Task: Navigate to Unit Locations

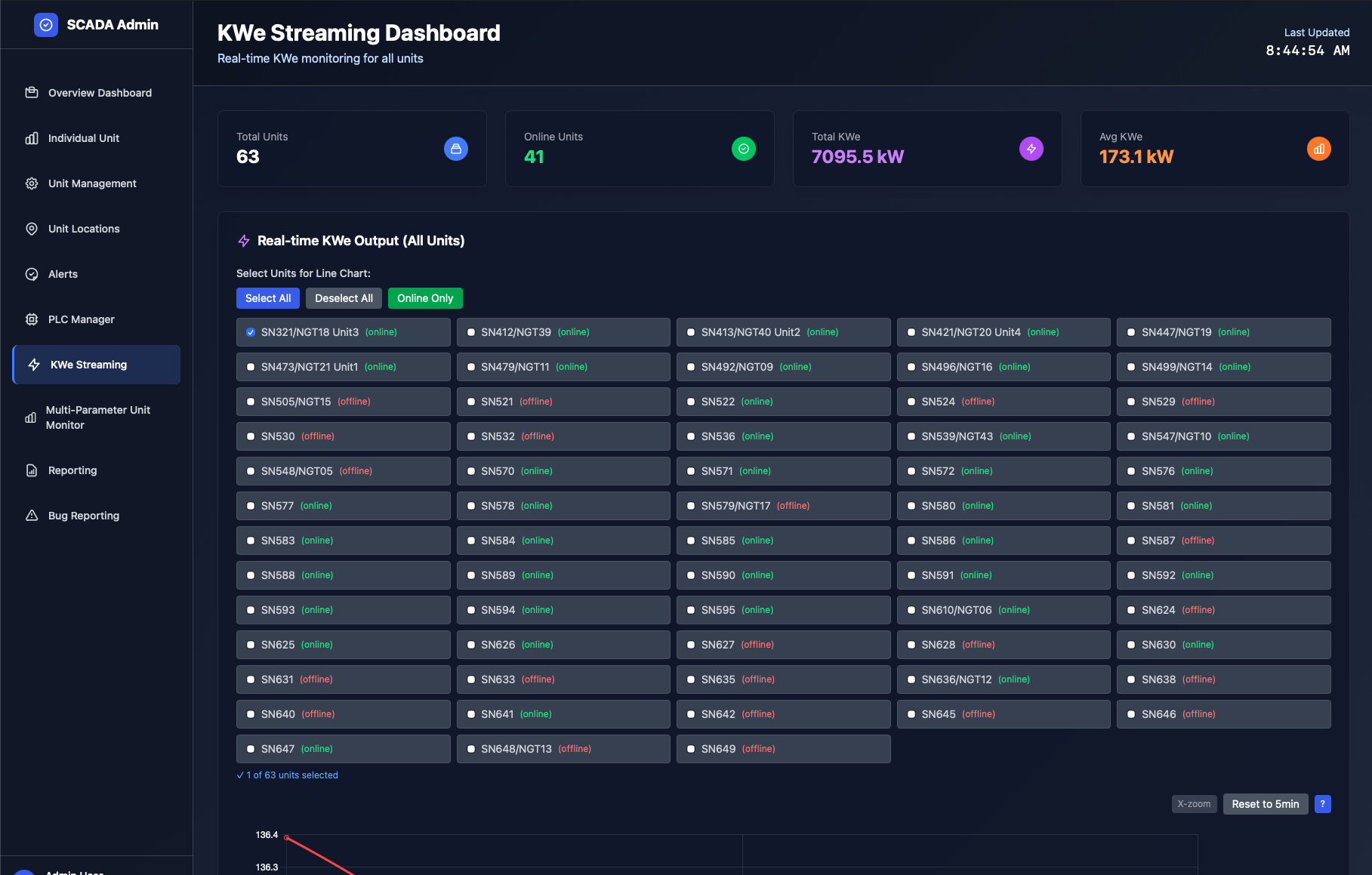Action: point(97,229)
